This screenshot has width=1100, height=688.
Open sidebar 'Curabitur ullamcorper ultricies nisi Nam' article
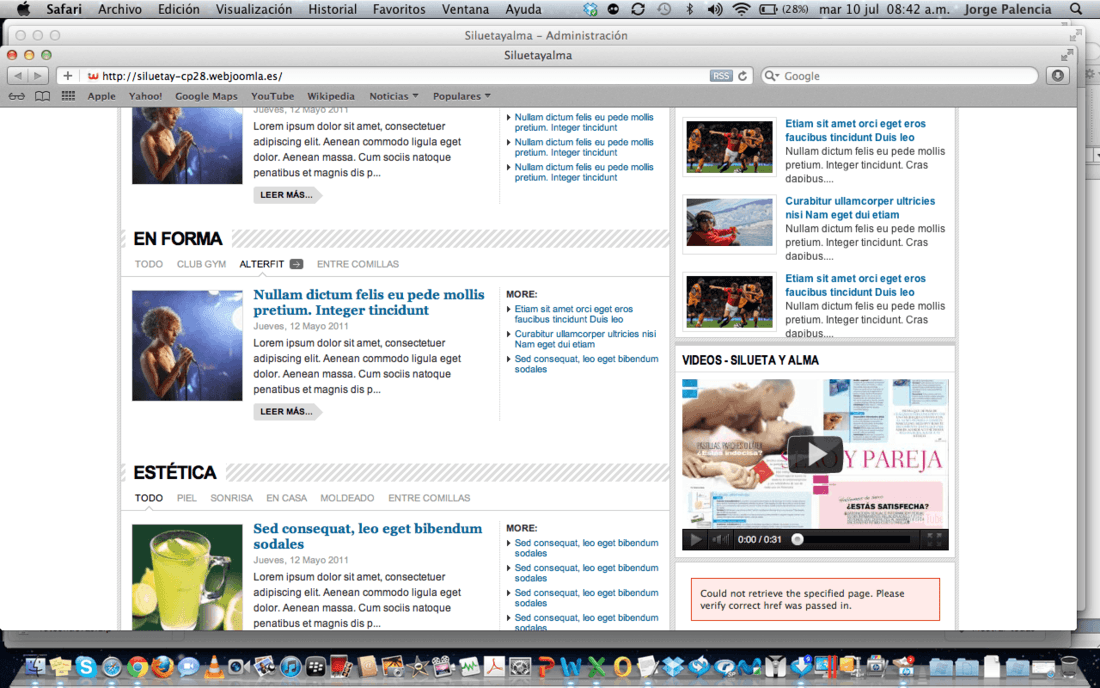[x=859, y=208]
